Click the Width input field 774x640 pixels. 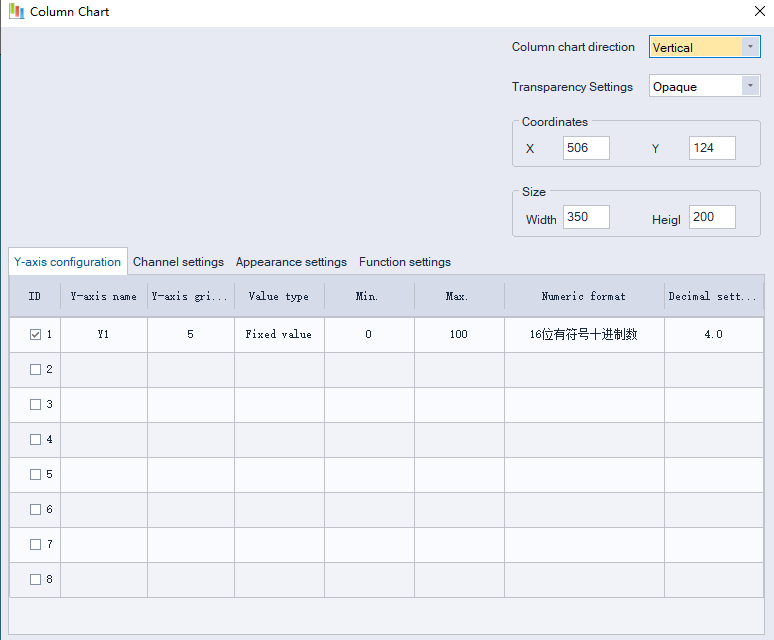click(x=586, y=217)
